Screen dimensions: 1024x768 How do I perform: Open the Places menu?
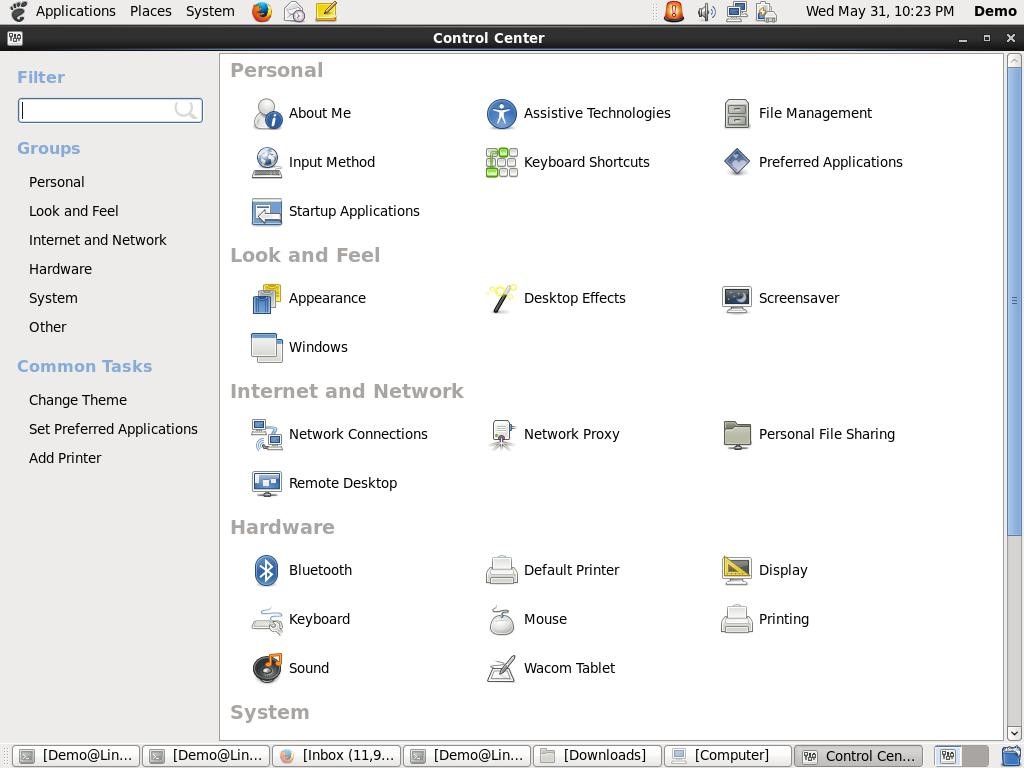[x=150, y=11]
